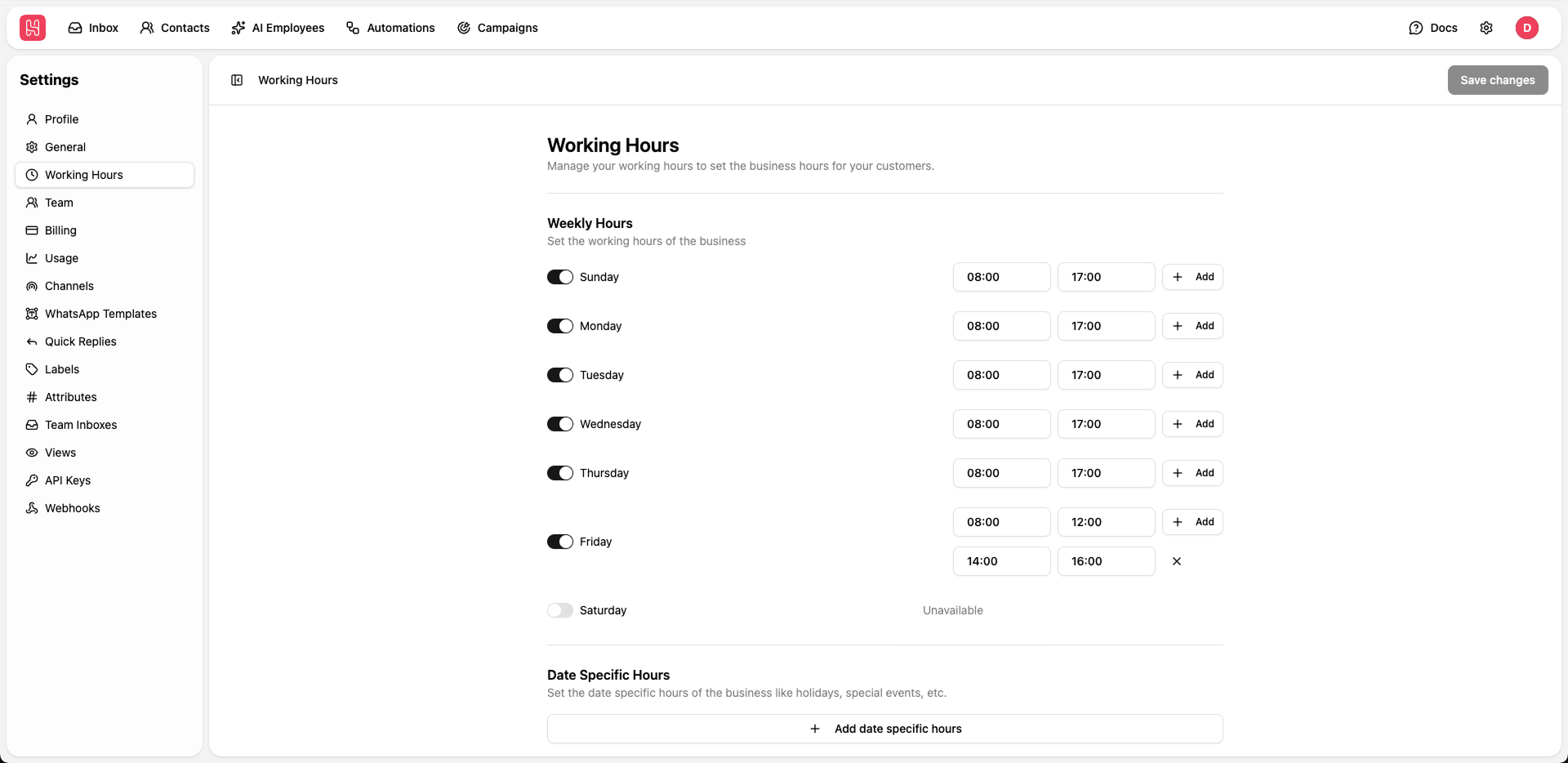
Task: Open the Friday 14:00 time field
Action: click(x=1001, y=561)
